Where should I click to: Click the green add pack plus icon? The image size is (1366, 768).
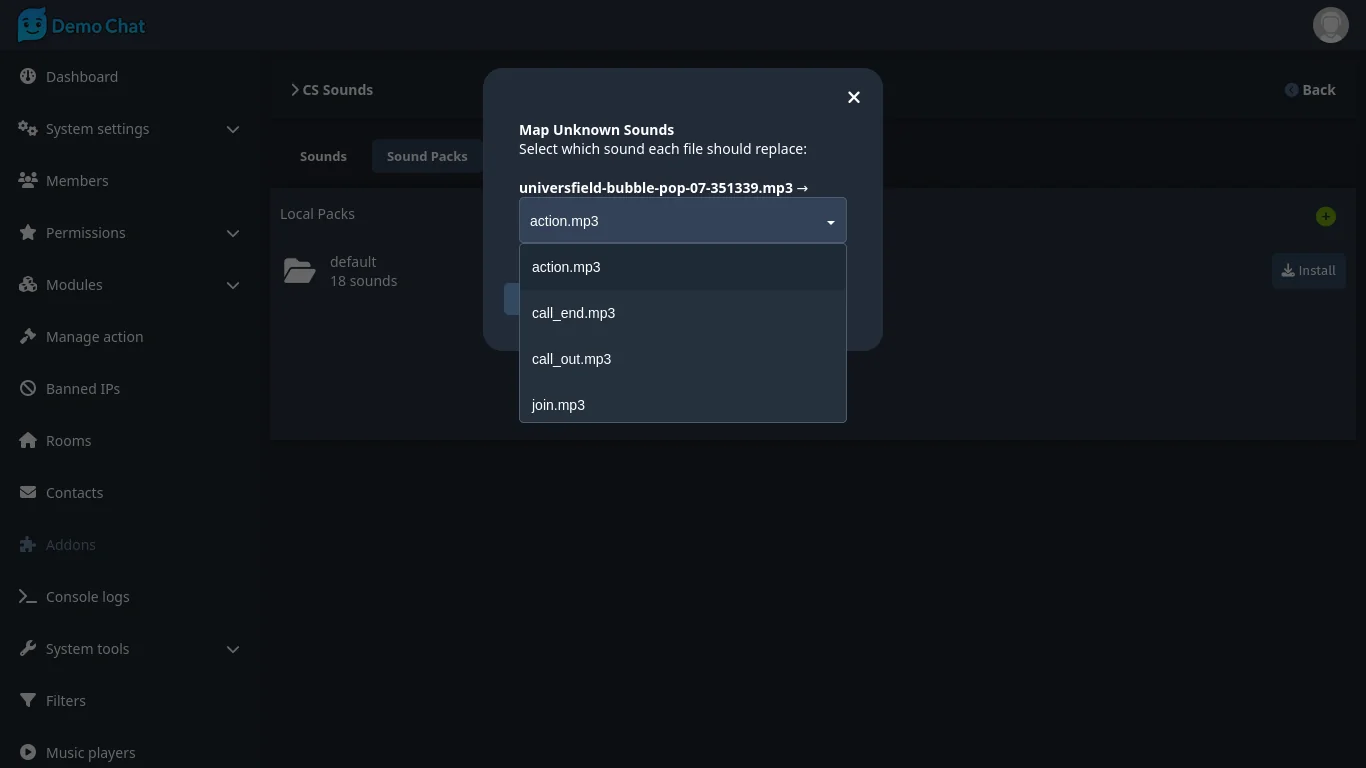1325,217
